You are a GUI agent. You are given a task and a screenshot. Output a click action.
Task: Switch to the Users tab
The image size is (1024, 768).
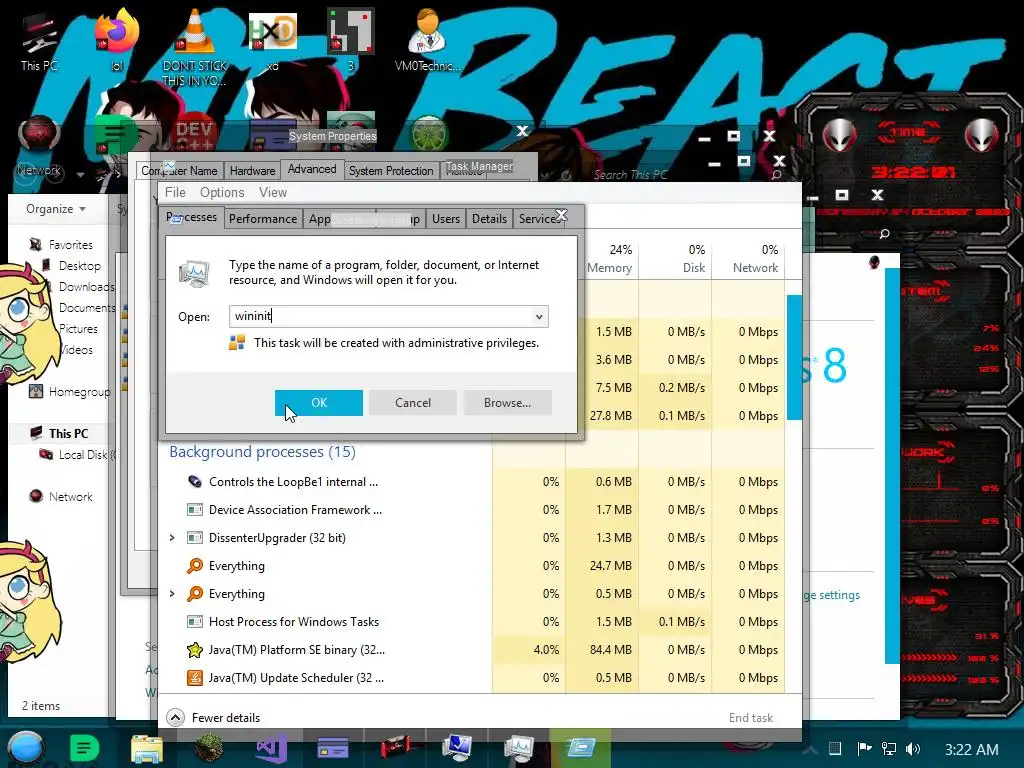coord(445,219)
